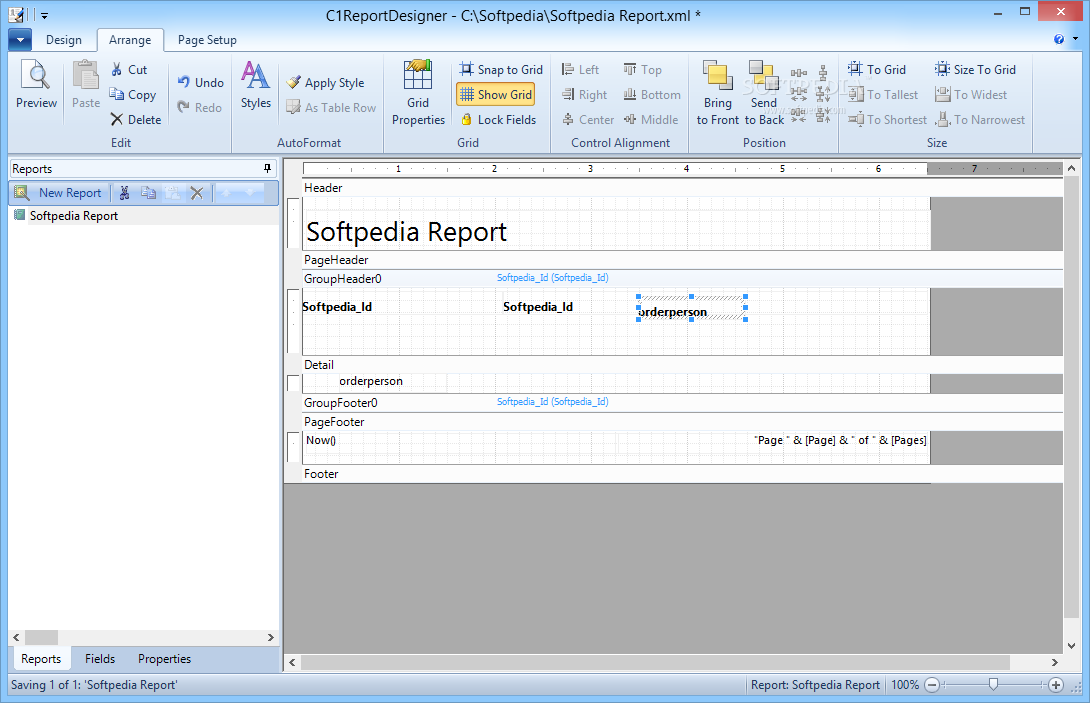
Task: Align controls to Center
Action: [587, 120]
